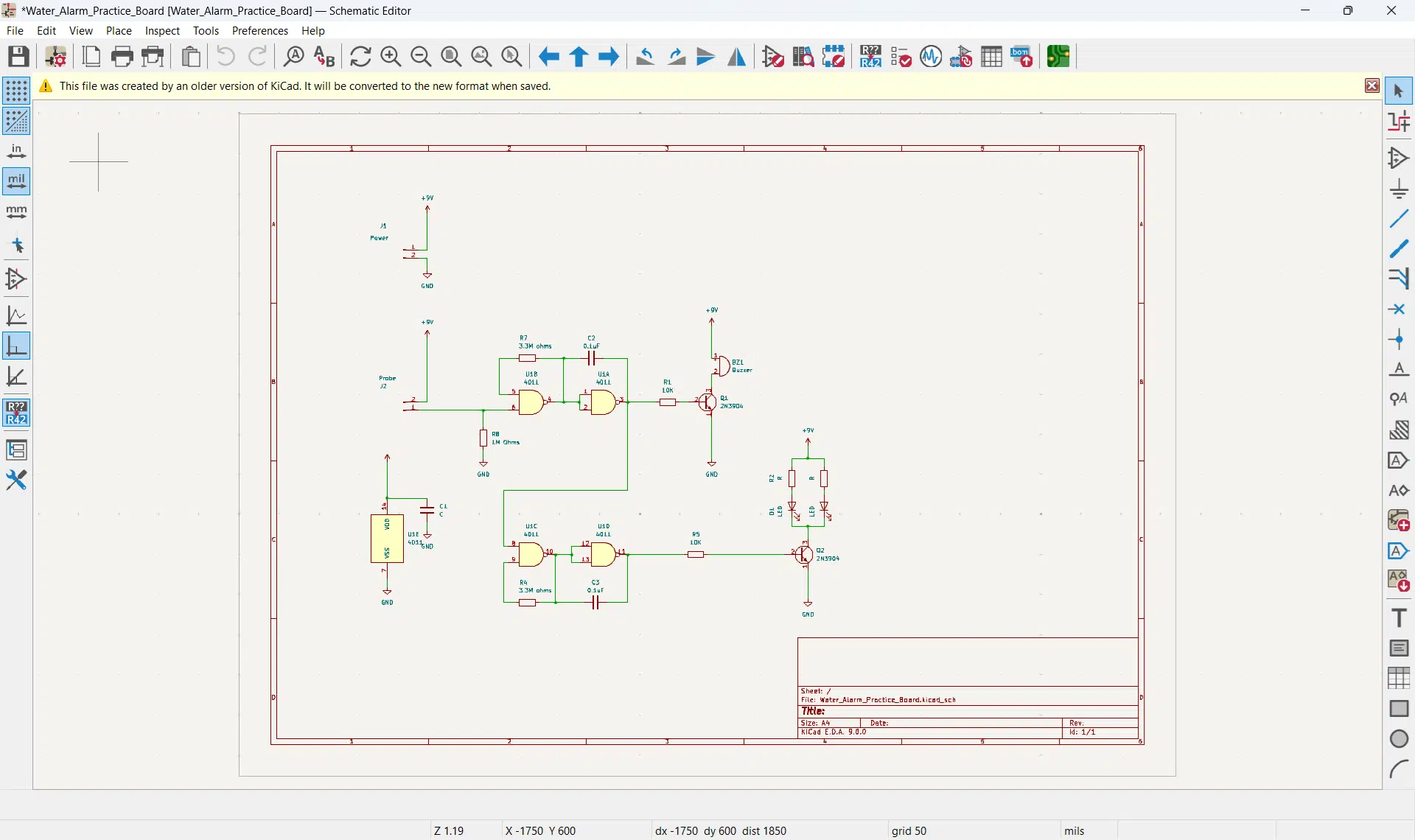Switch units to millimeters
This screenshot has width=1415, height=840.
[x=16, y=212]
